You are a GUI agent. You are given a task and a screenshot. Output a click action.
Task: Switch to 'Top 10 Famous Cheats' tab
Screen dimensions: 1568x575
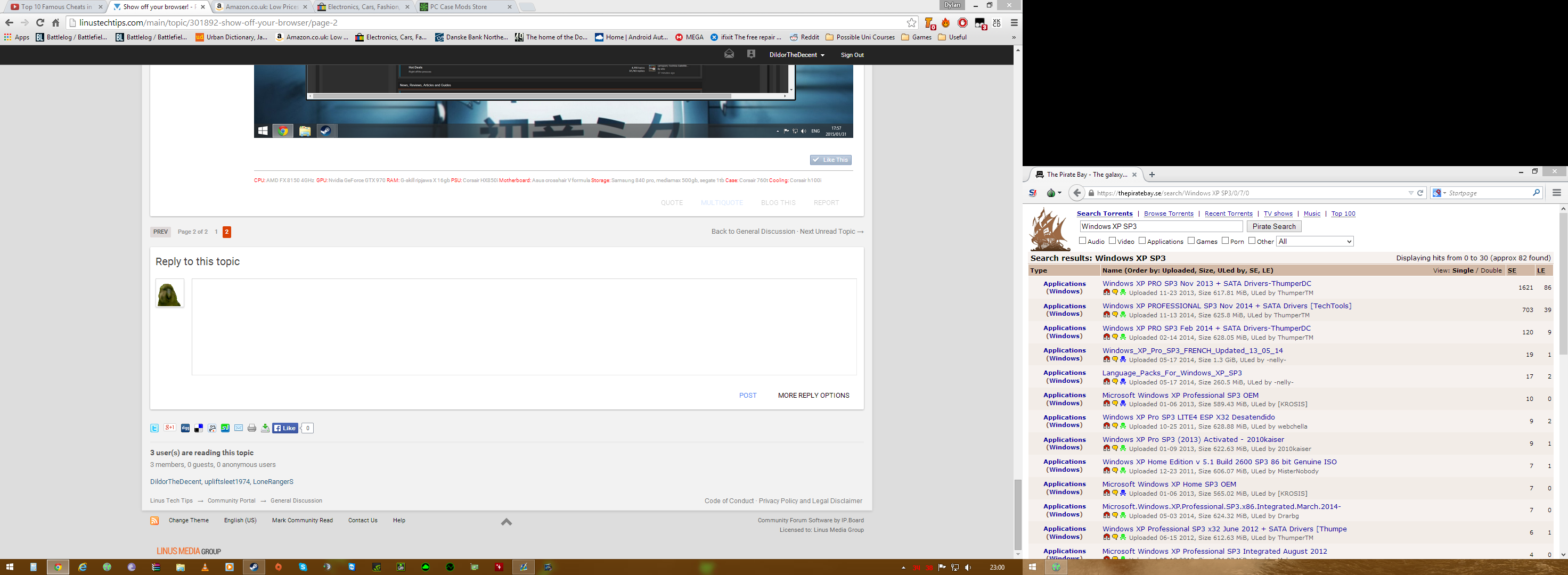tap(56, 7)
